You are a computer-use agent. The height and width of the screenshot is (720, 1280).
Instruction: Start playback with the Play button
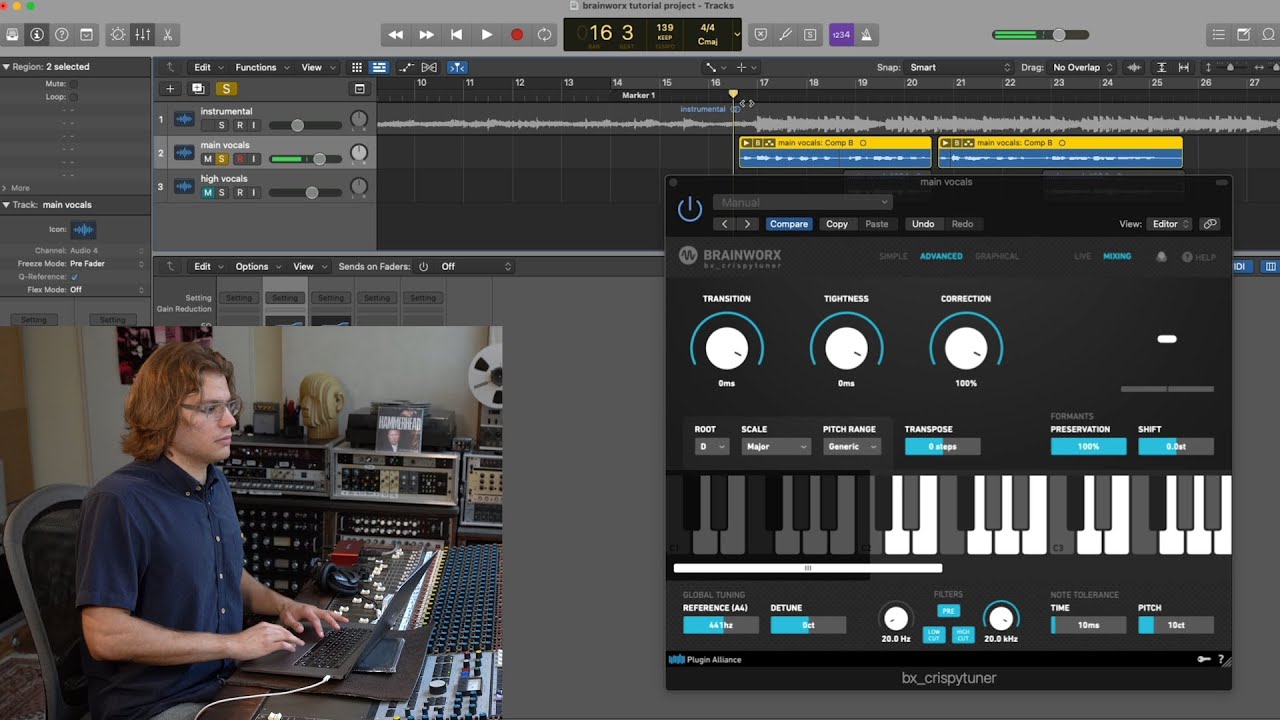pos(487,34)
